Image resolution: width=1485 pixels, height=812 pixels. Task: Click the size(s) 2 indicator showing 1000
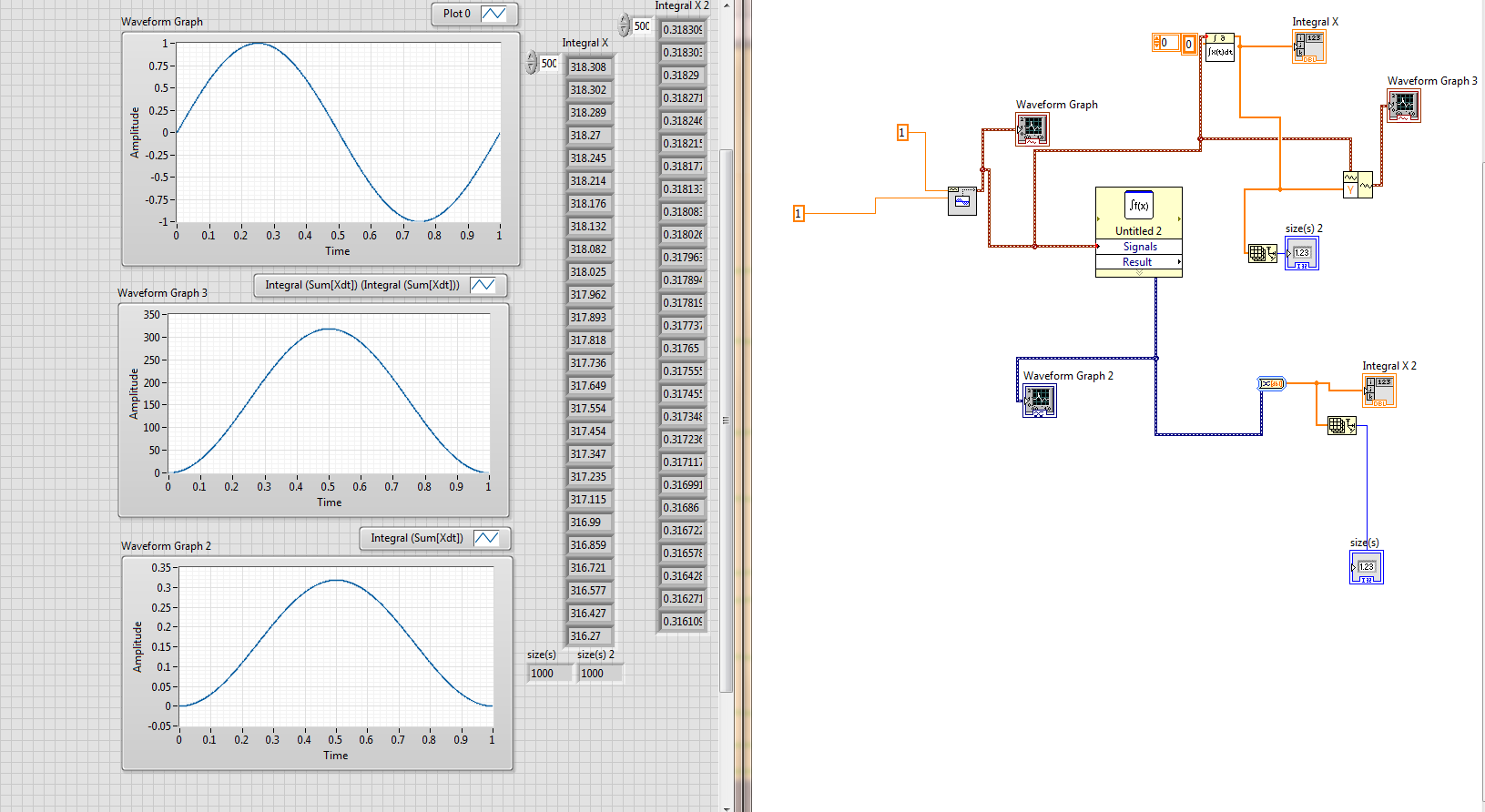[600, 674]
